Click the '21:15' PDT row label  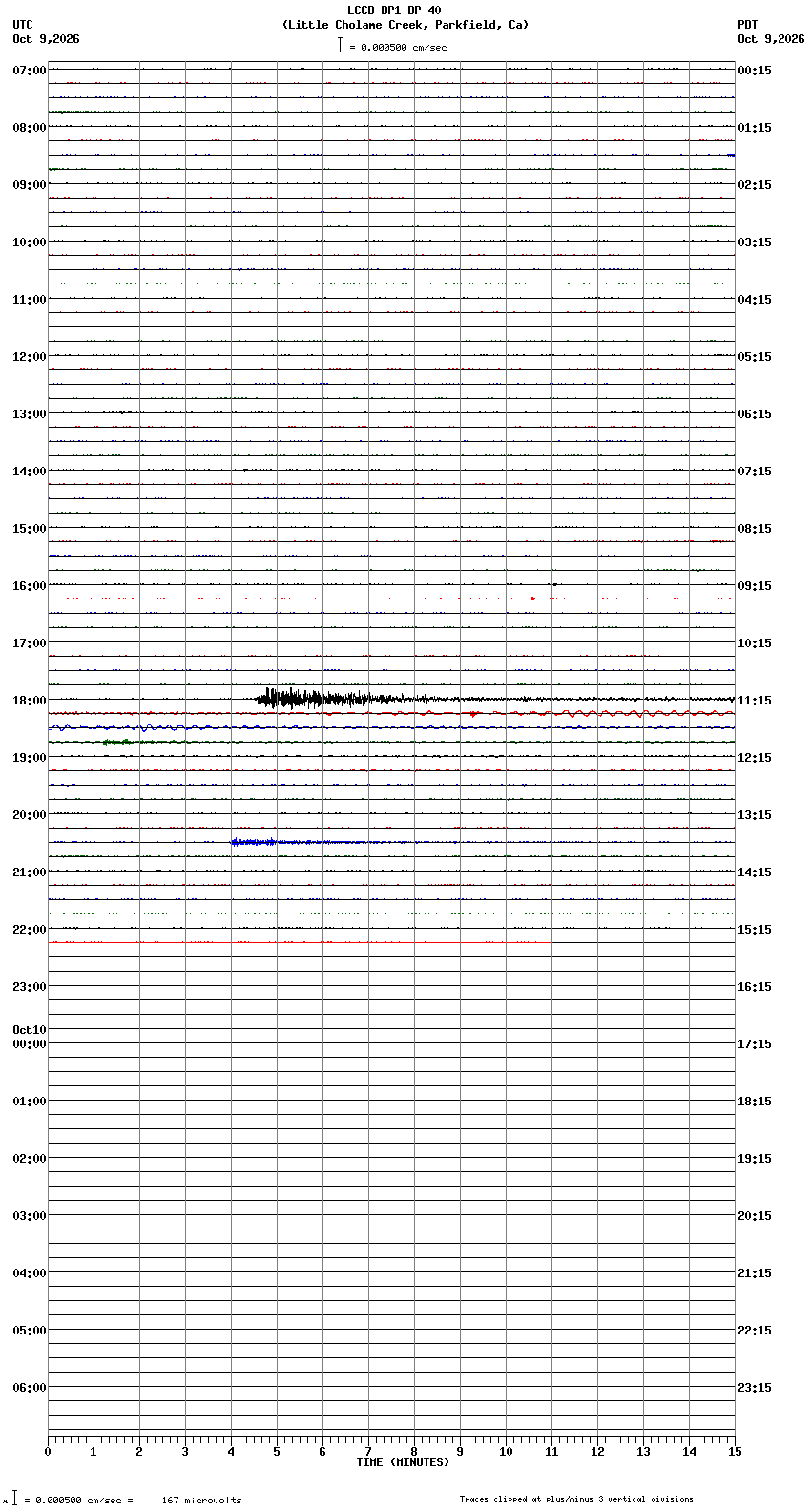tap(755, 1273)
